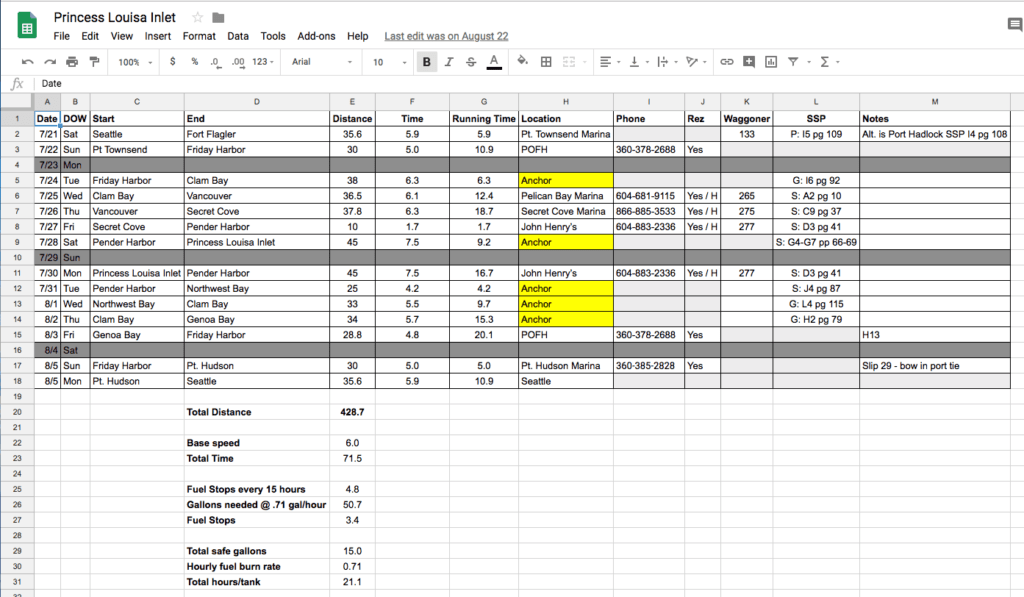Click the undo arrow icon

pos(27,62)
